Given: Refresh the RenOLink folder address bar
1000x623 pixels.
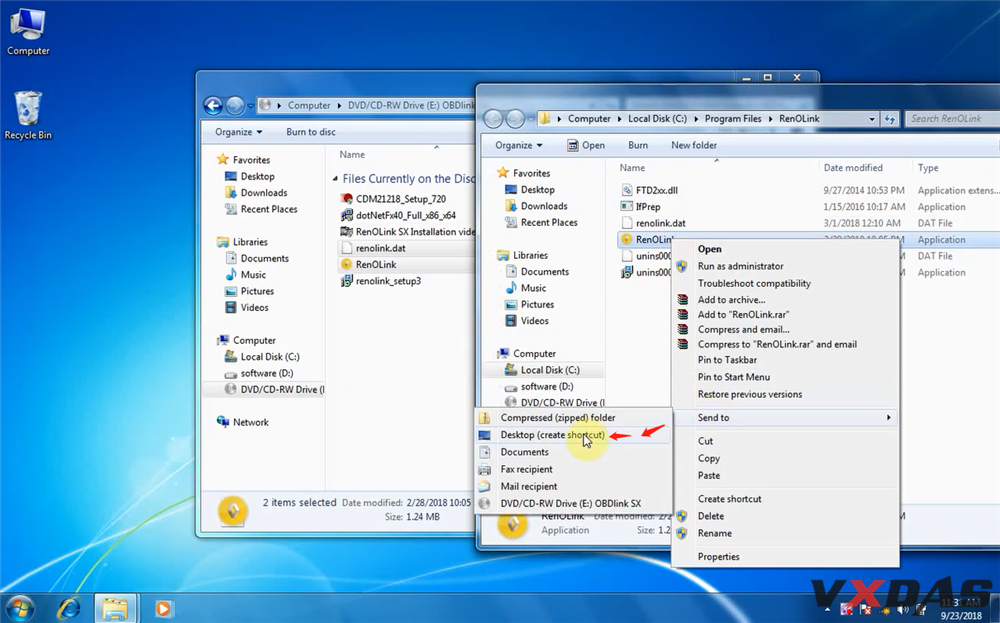Looking at the screenshot, I should [890, 119].
